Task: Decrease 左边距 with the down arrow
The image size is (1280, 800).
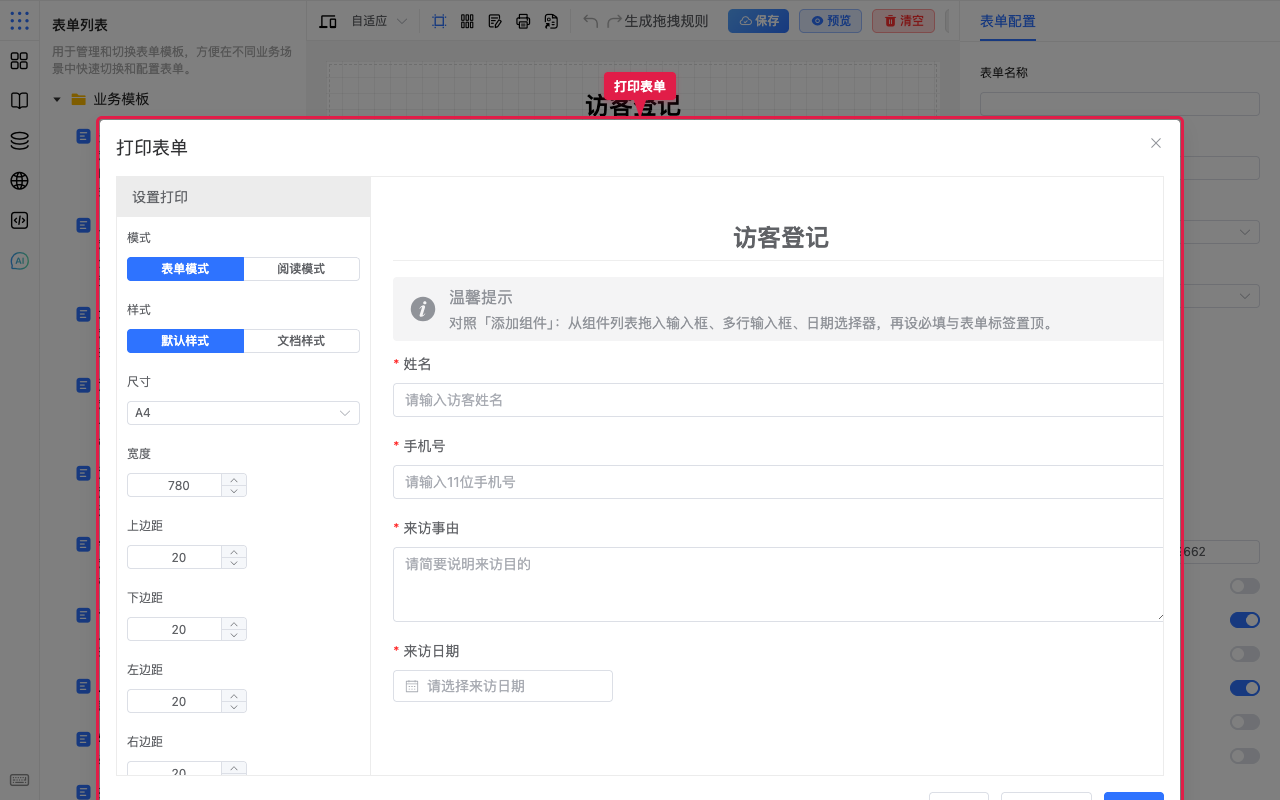Action: point(234,707)
